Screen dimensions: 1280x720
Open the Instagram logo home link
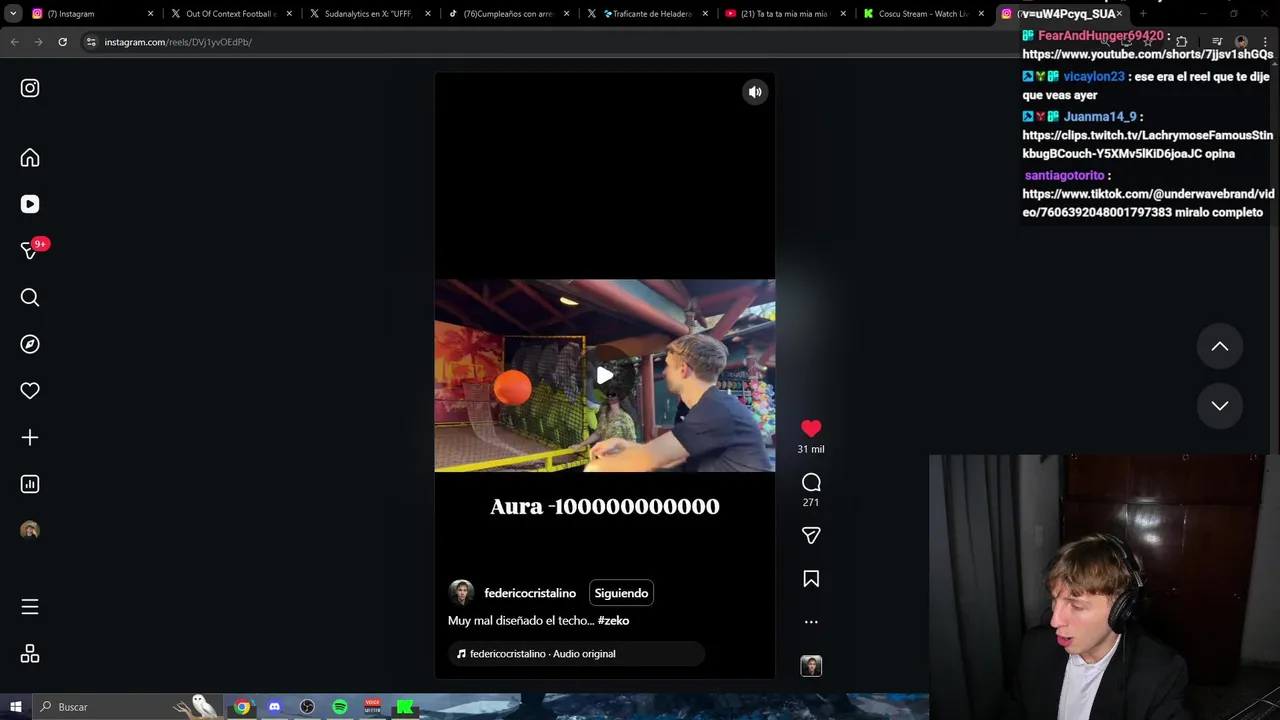pos(30,88)
